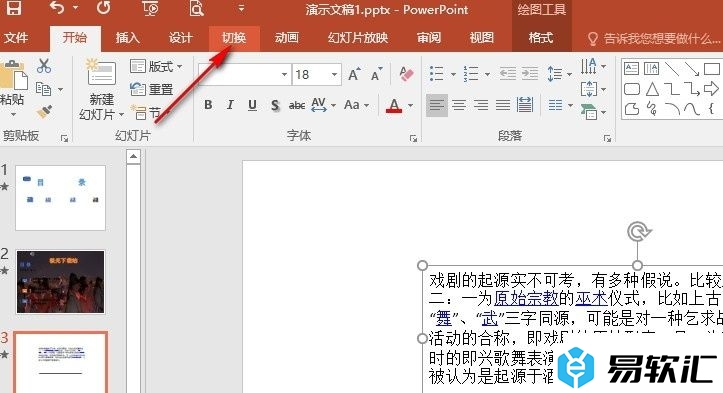
Task: Open the 动画 tab
Action: coord(286,38)
